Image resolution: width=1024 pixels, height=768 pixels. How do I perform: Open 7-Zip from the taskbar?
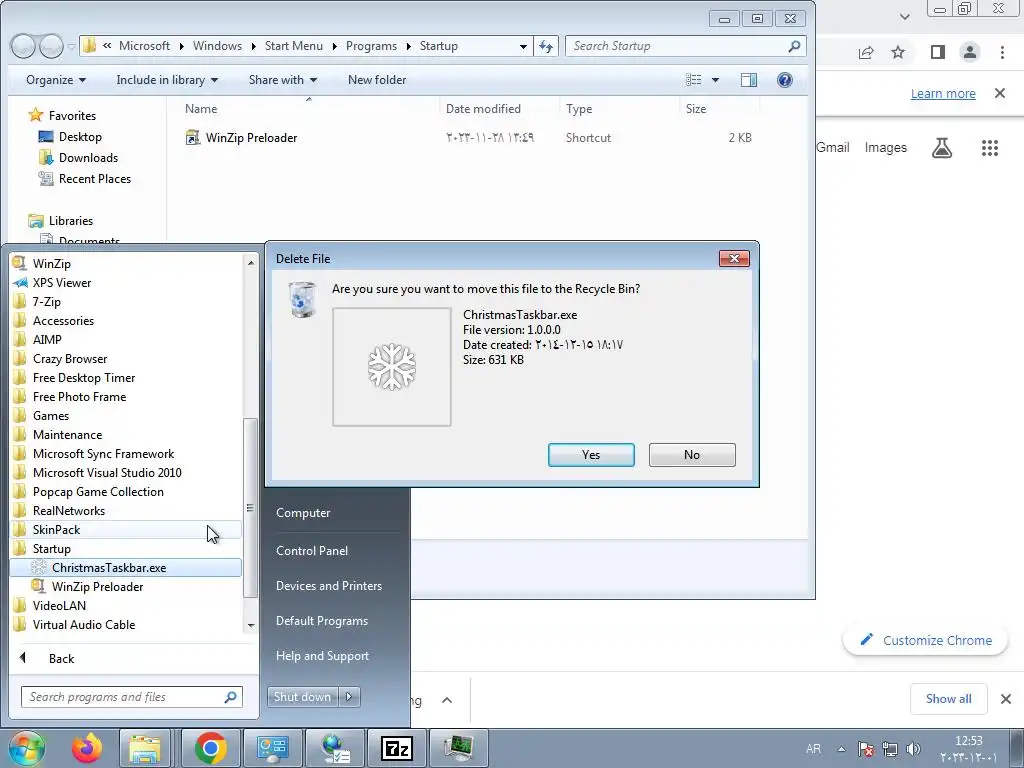pos(397,748)
